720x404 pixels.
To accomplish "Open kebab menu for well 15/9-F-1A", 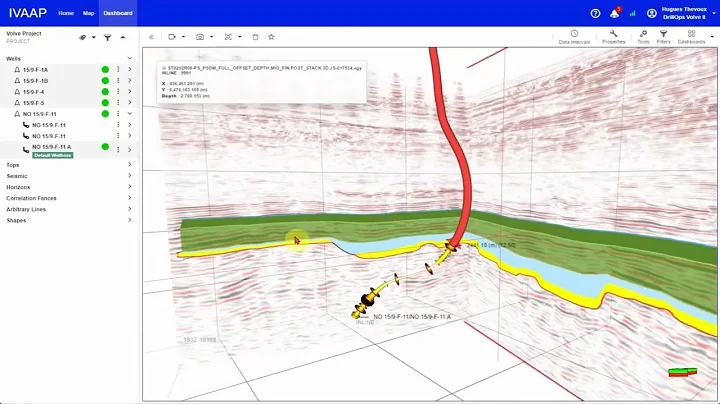I will pyautogui.click(x=118, y=69).
